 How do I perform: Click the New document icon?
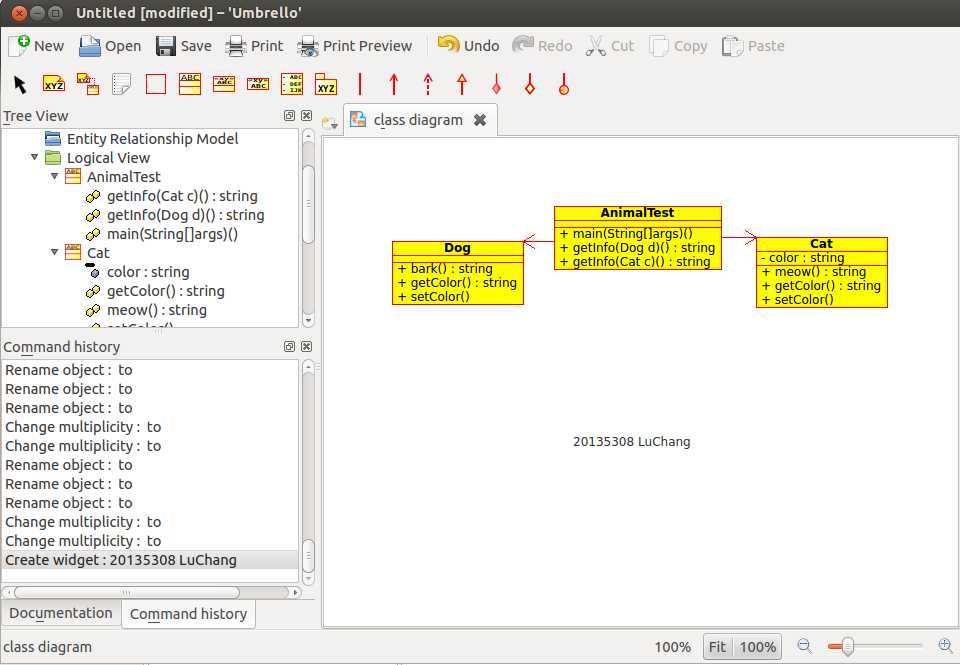(36, 46)
